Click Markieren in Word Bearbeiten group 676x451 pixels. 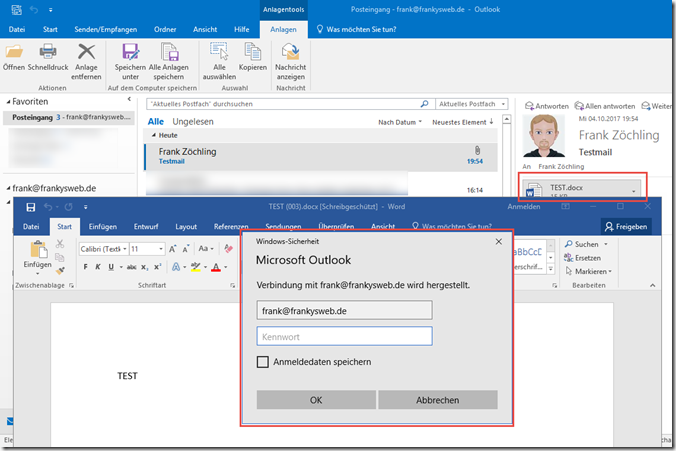(x=588, y=271)
